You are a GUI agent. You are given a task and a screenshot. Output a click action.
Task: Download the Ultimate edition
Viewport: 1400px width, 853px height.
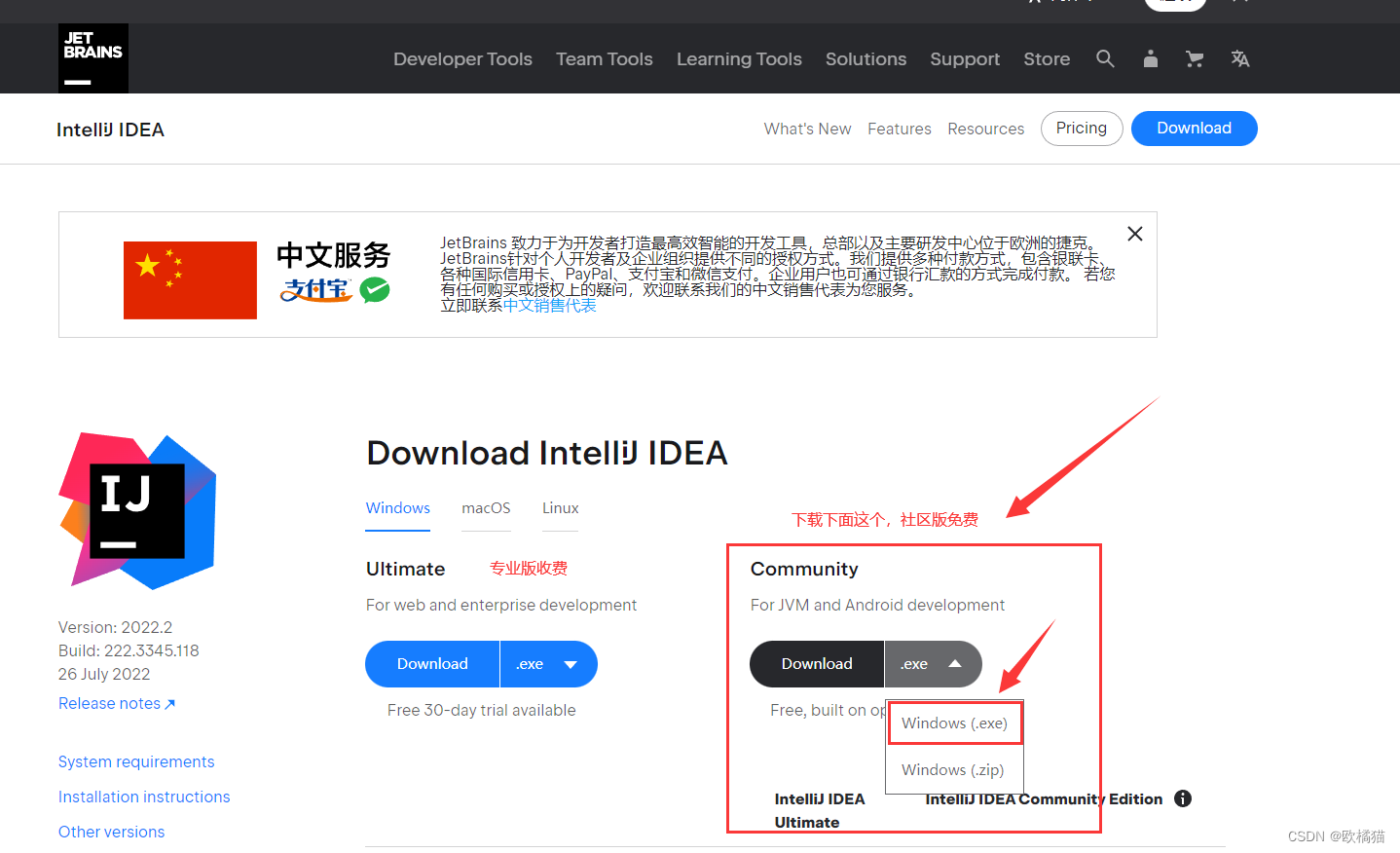[x=432, y=664]
